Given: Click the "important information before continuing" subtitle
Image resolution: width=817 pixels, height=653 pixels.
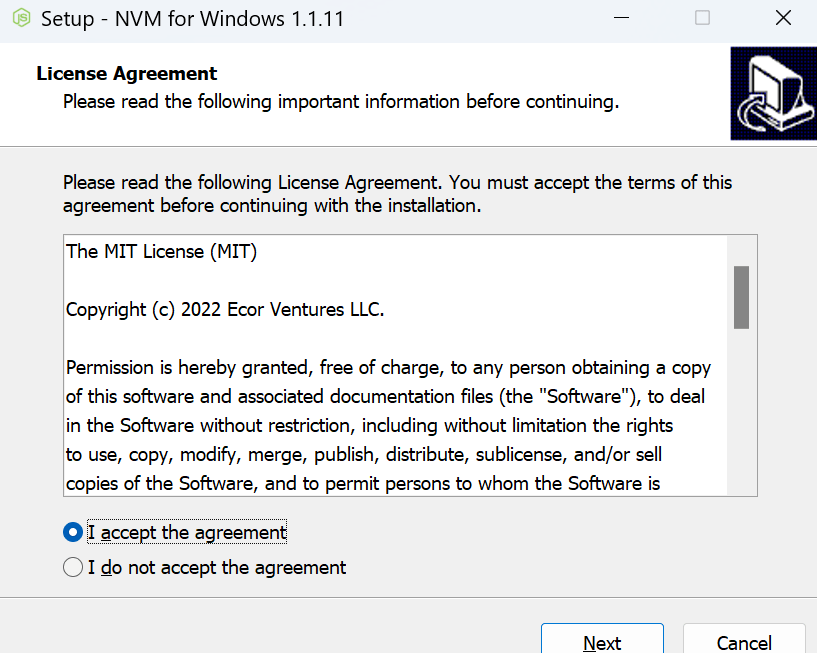Looking at the screenshot, I should coord(340,102).
